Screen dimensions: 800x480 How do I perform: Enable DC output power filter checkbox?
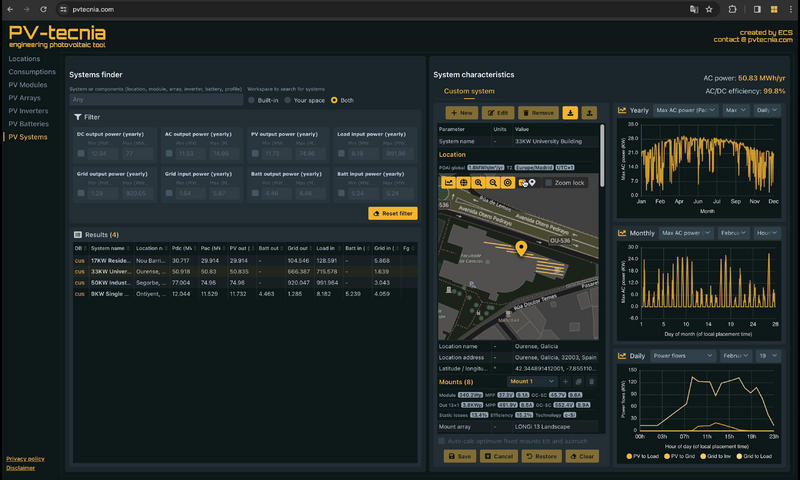(81, 153)
